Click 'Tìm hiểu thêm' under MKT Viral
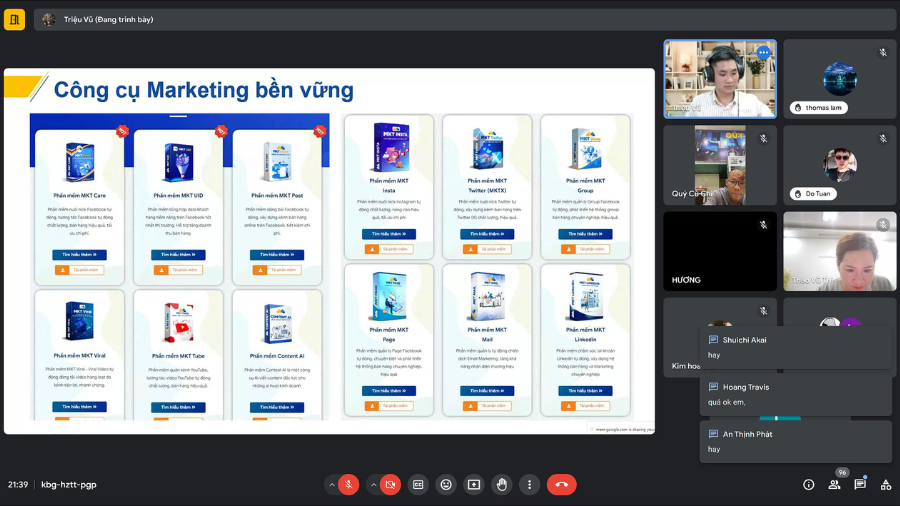Image resolution: width=900 pixels, height=506 pixels. click(x=79, y=407)
